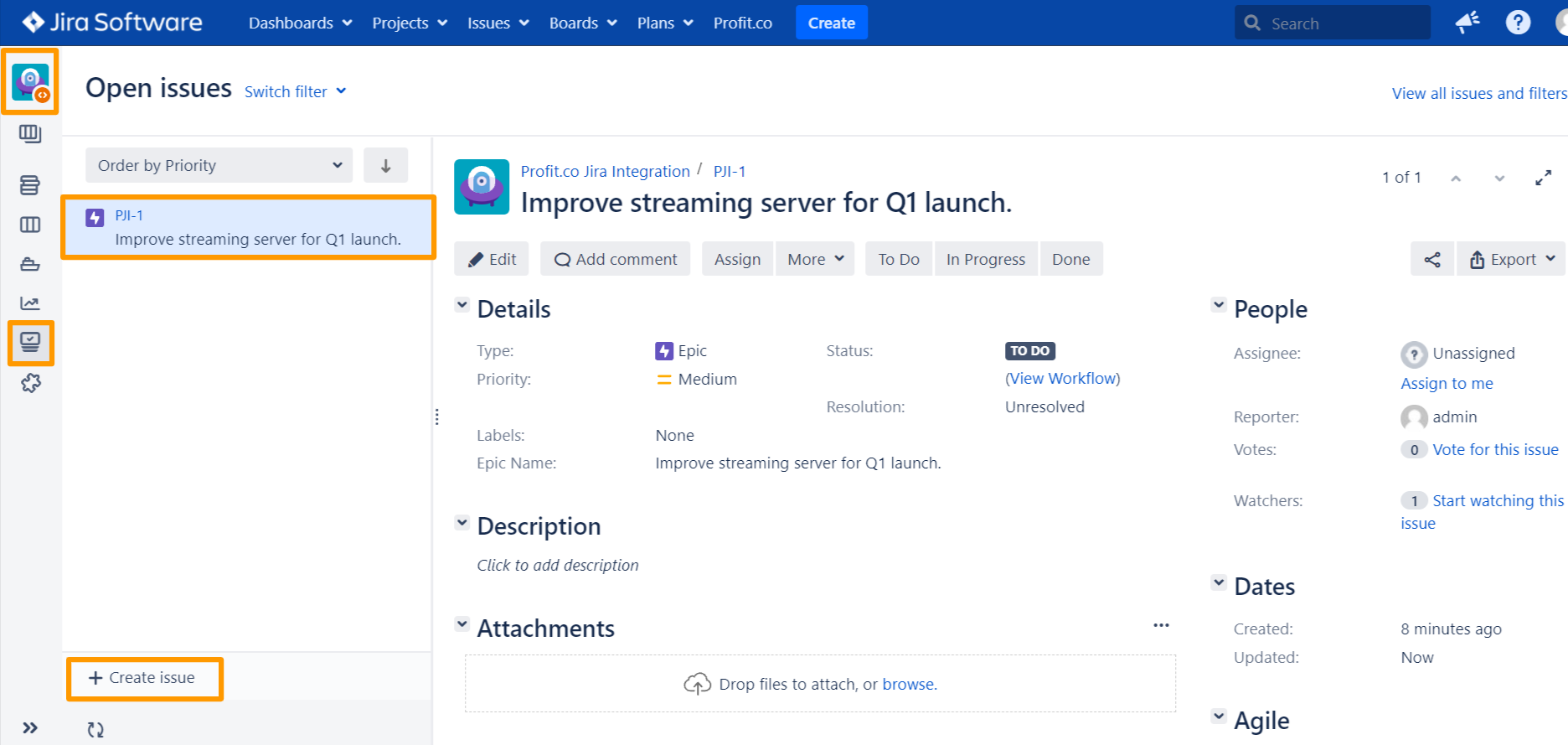Refresh the issue list search results
This screenshot has height=745, width=1568.
95,730
